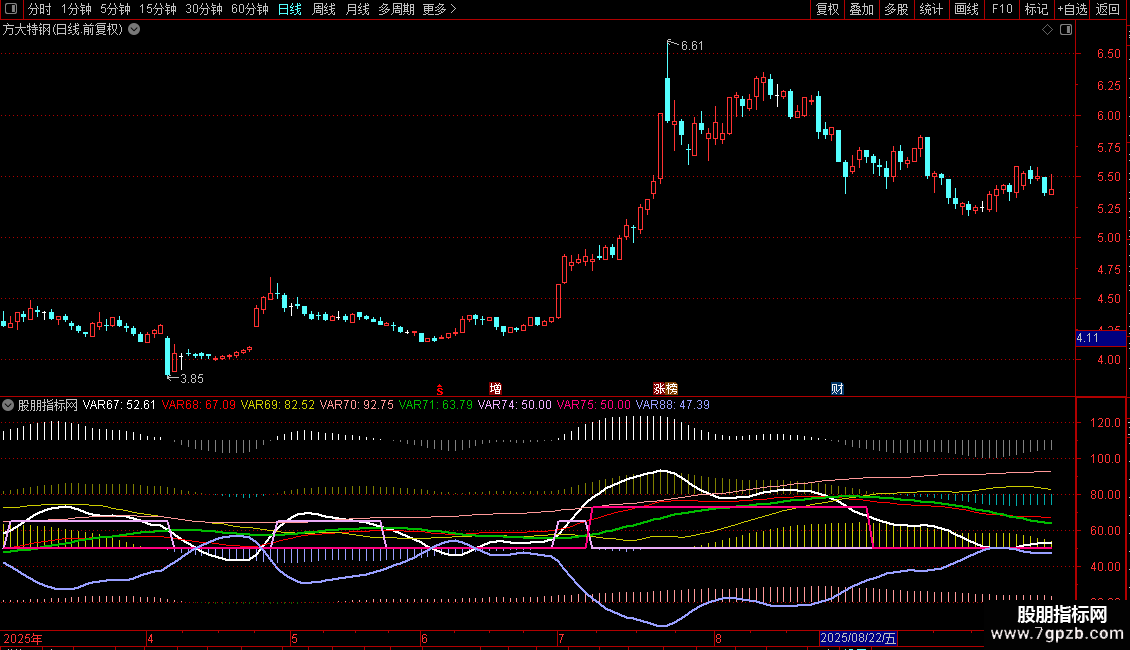Click the 3.85 low price label
The image size is (1130, 650).
point(190,378)
